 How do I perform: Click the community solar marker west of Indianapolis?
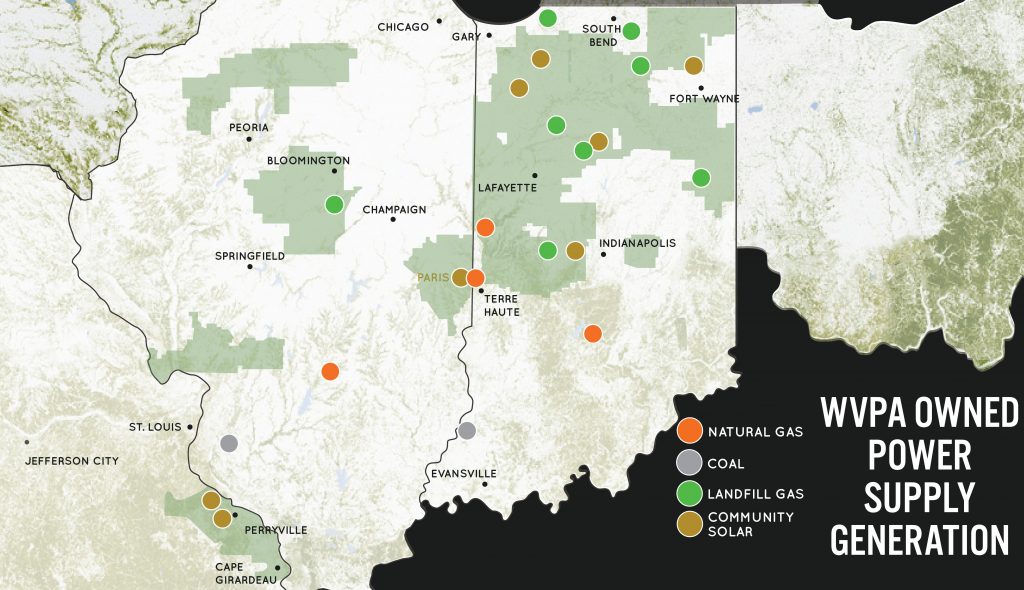pyautogui.click(x=575, y=250)
